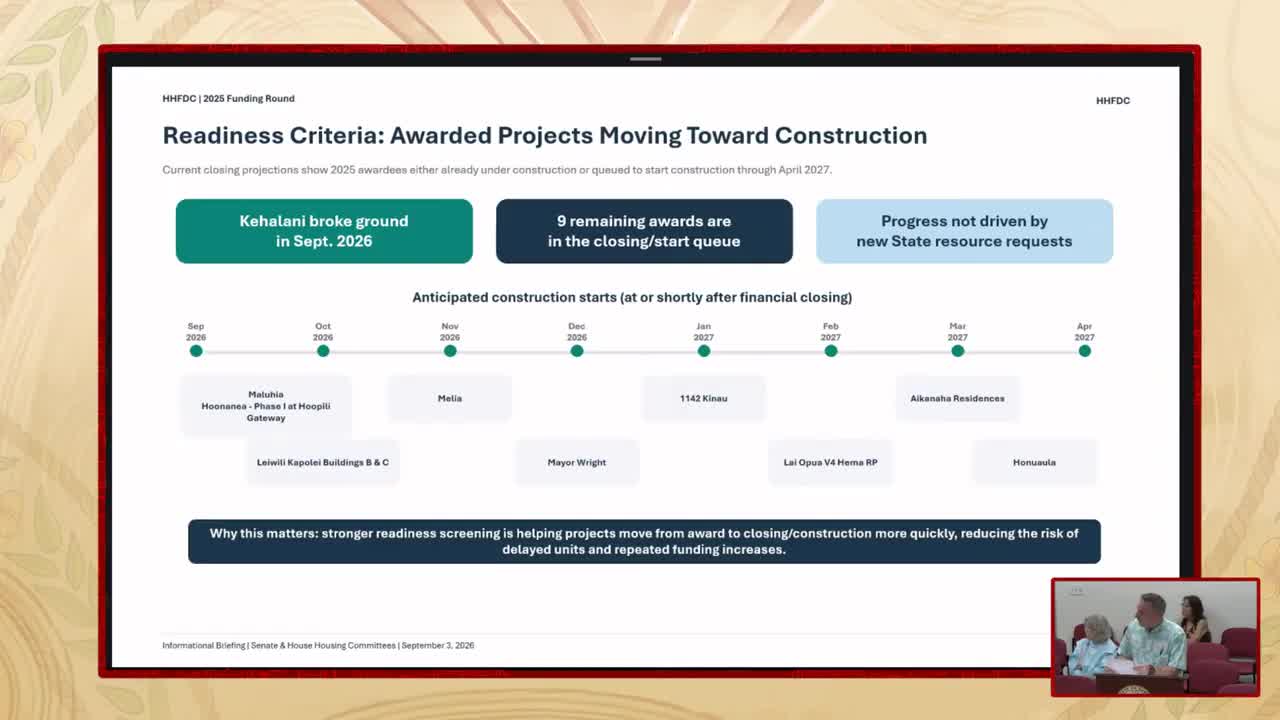Select the Kehalani broke ground green card
The height and width of the screenshot is (720, 1280).
[324, 231]
